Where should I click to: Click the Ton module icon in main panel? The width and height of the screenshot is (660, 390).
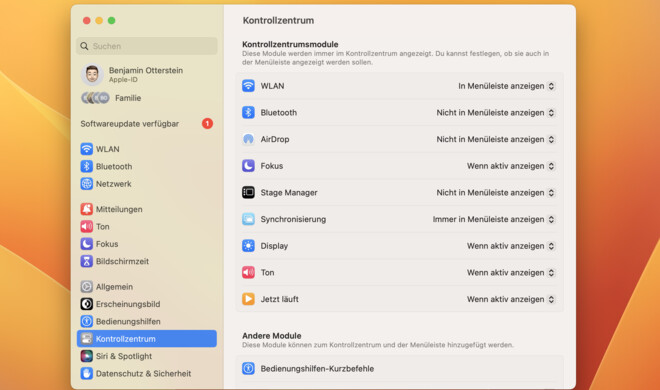point(248,272)
